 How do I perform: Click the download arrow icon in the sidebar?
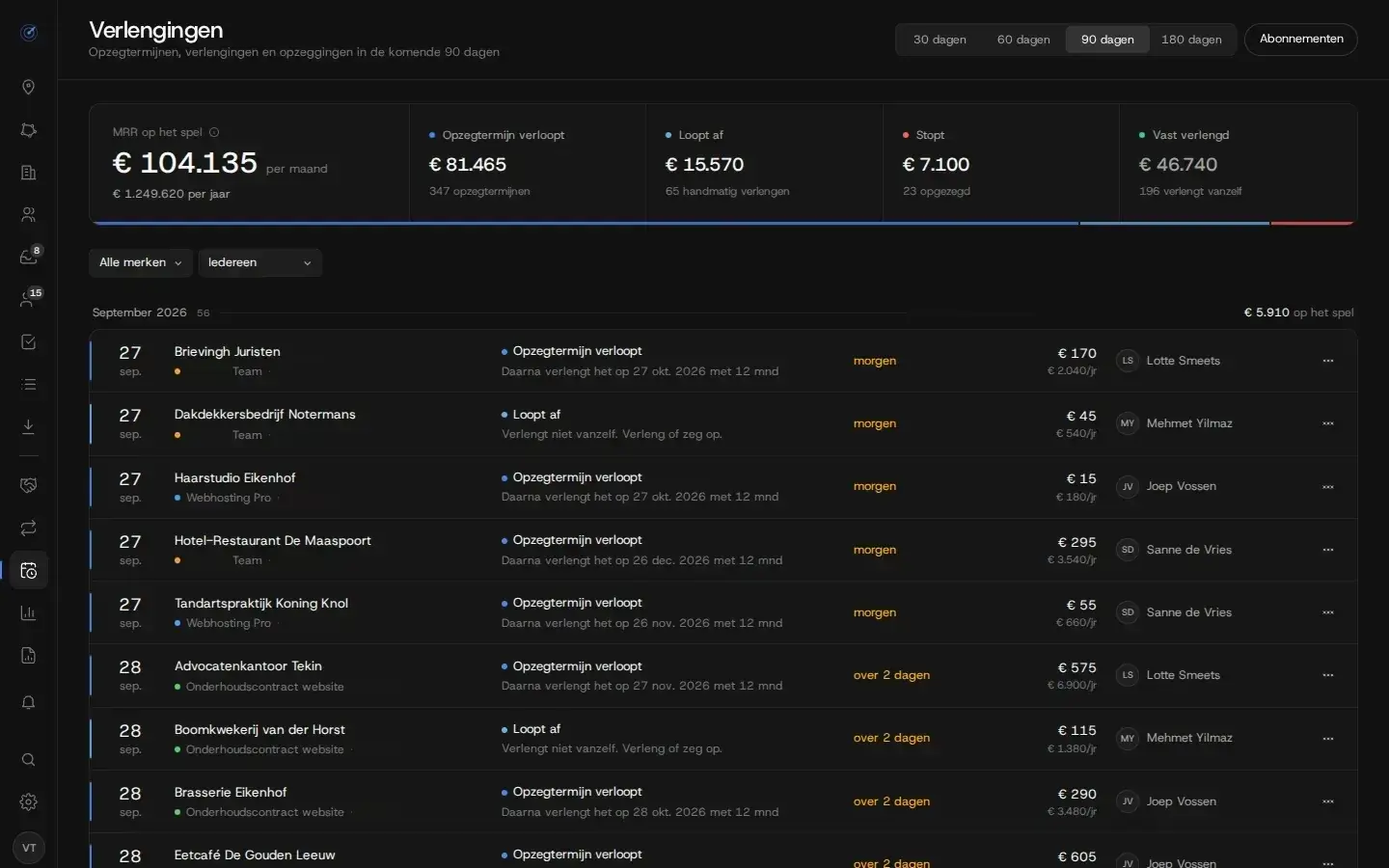29,426
